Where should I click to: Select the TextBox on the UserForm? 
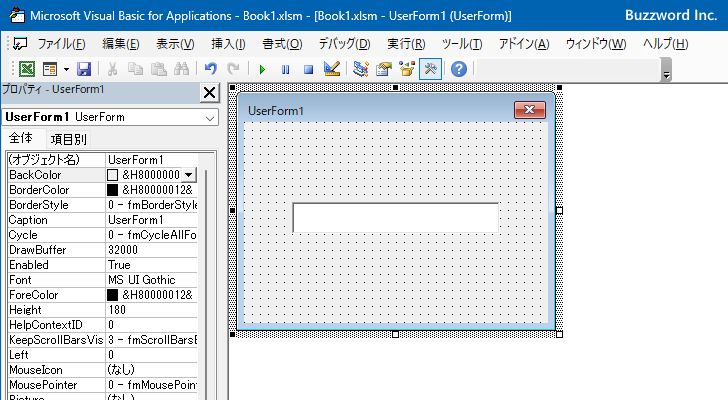point(396,218)
